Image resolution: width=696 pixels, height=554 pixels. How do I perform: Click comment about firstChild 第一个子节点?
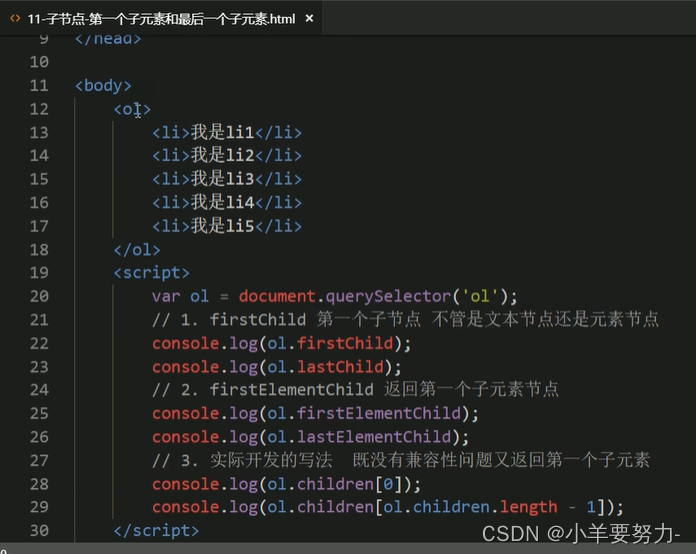click(405, 320)
